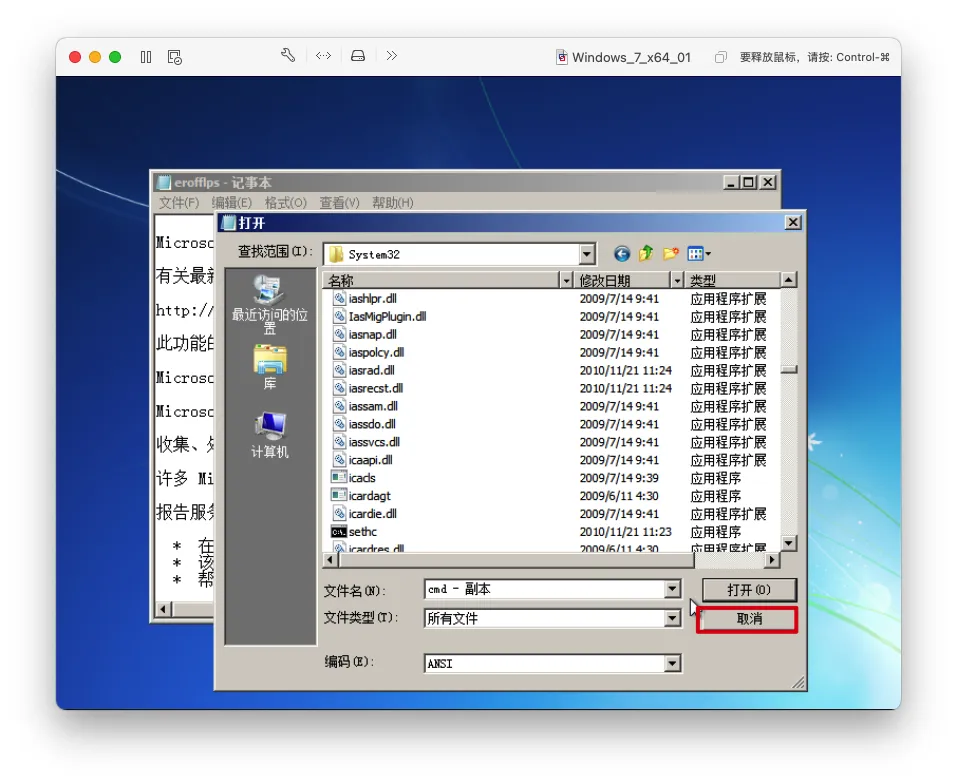Click the IasMigPlugin.dll file icon
957x784 pixels.
coord(340,316)
